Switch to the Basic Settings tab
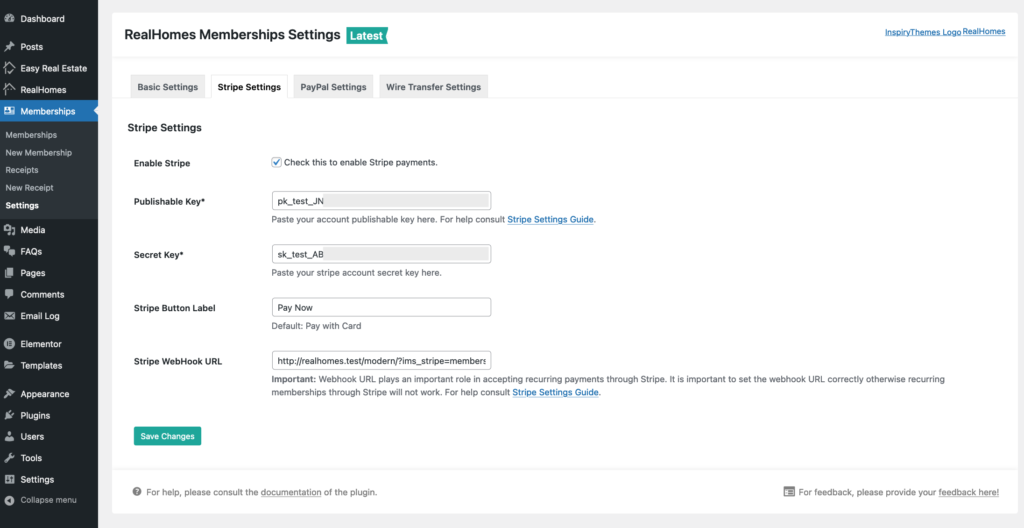This screenshot has height=528, width=1024. tap(168, 87)
